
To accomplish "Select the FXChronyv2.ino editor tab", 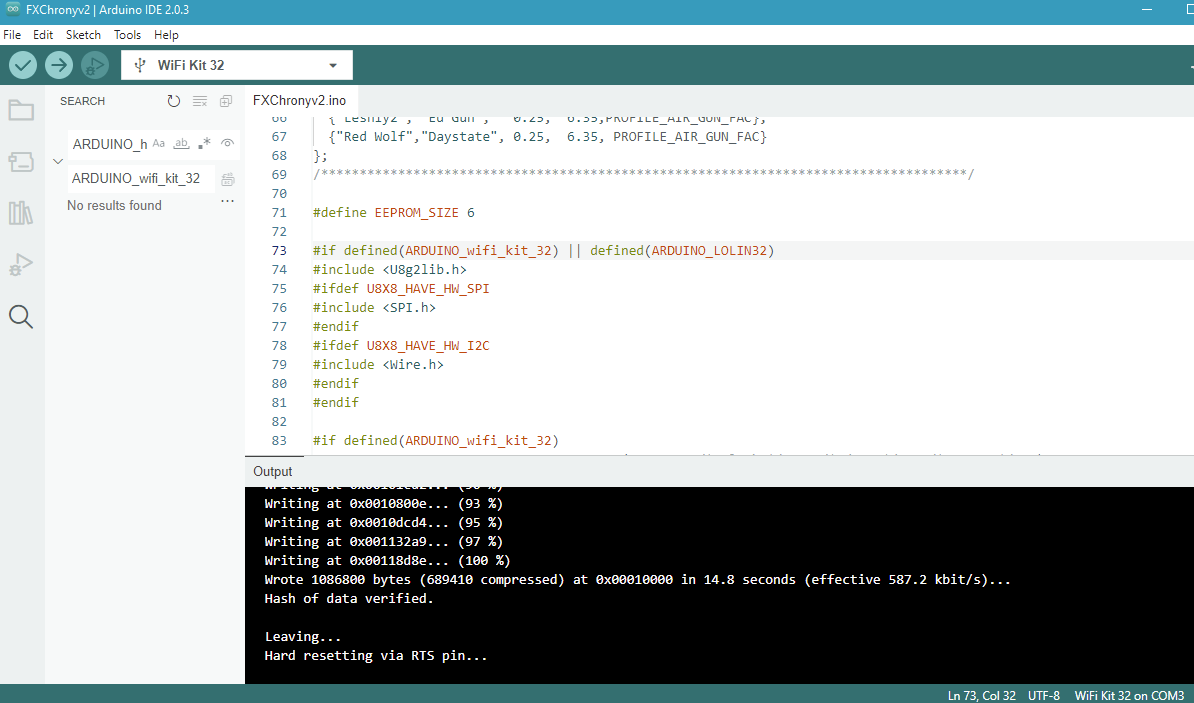I will [x=299, y=101].
